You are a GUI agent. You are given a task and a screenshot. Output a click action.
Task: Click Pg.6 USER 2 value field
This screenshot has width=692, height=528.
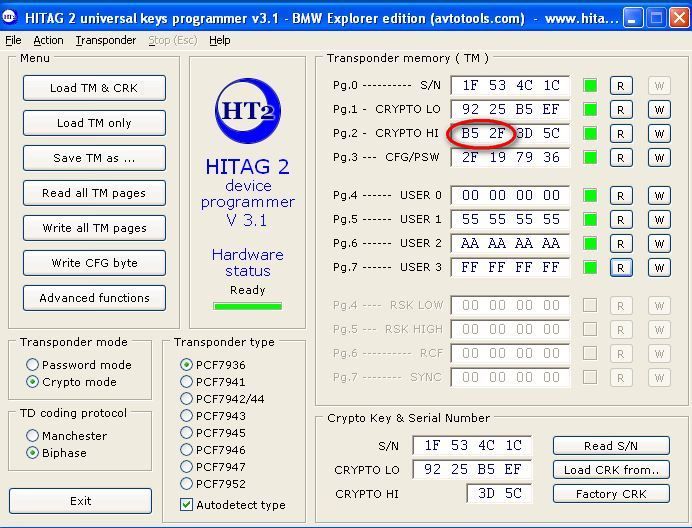[x=510, y=243]
